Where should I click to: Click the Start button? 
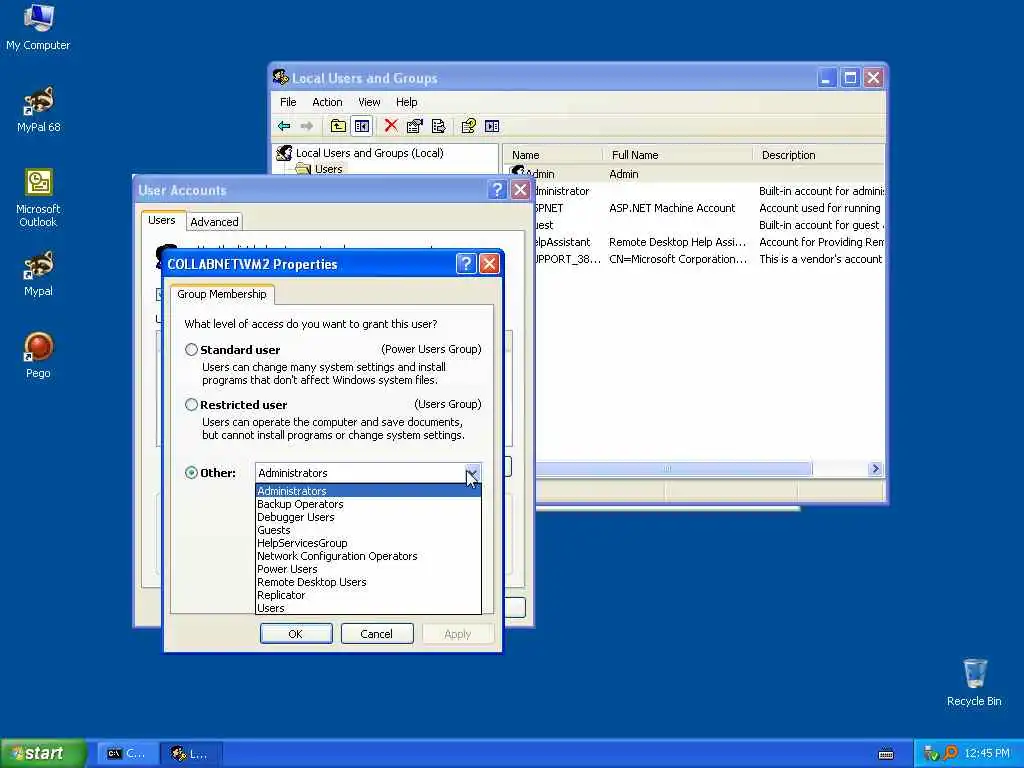(43, 753)
